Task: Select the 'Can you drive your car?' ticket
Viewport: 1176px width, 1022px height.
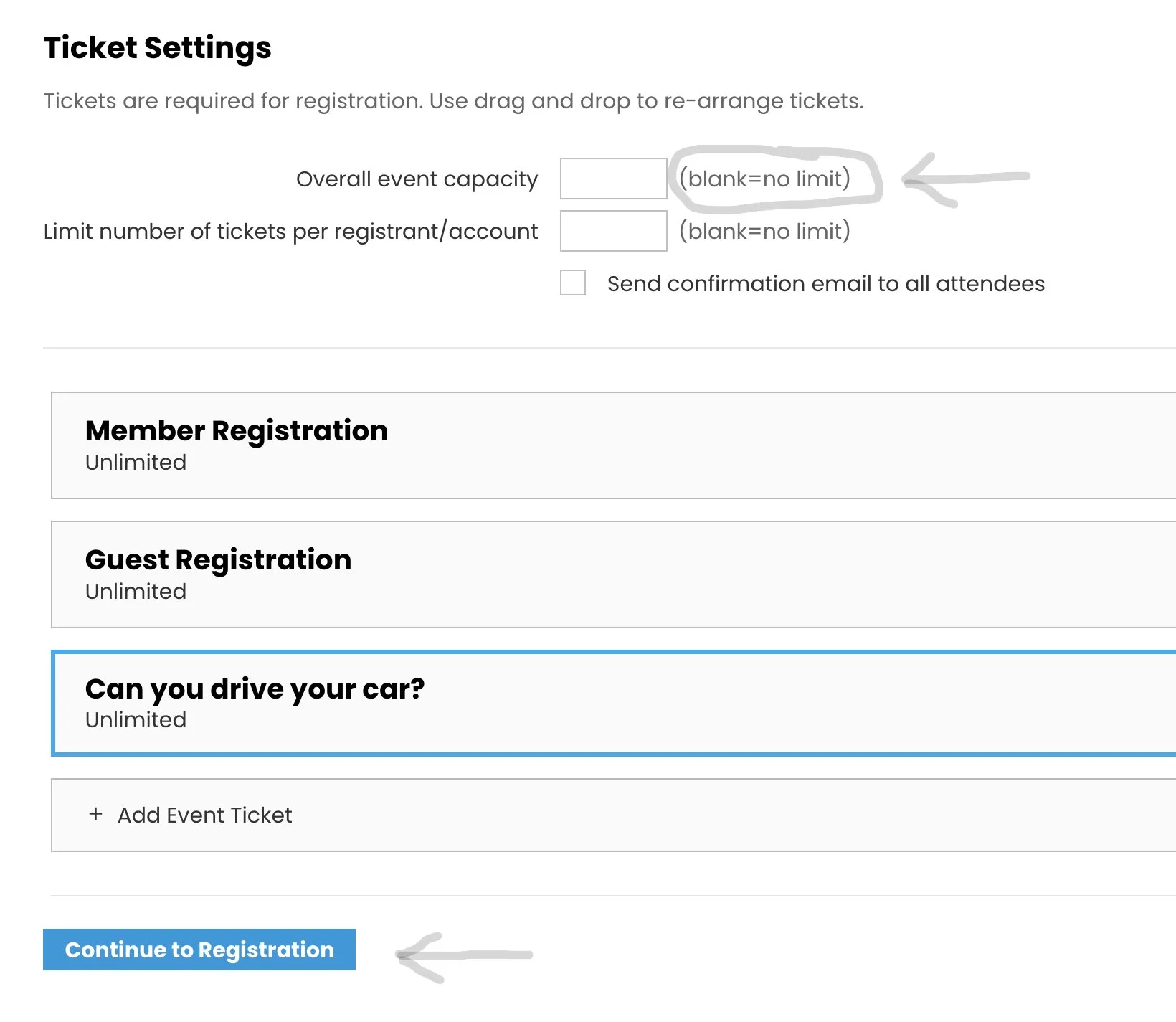Action: tap(255, 689)
